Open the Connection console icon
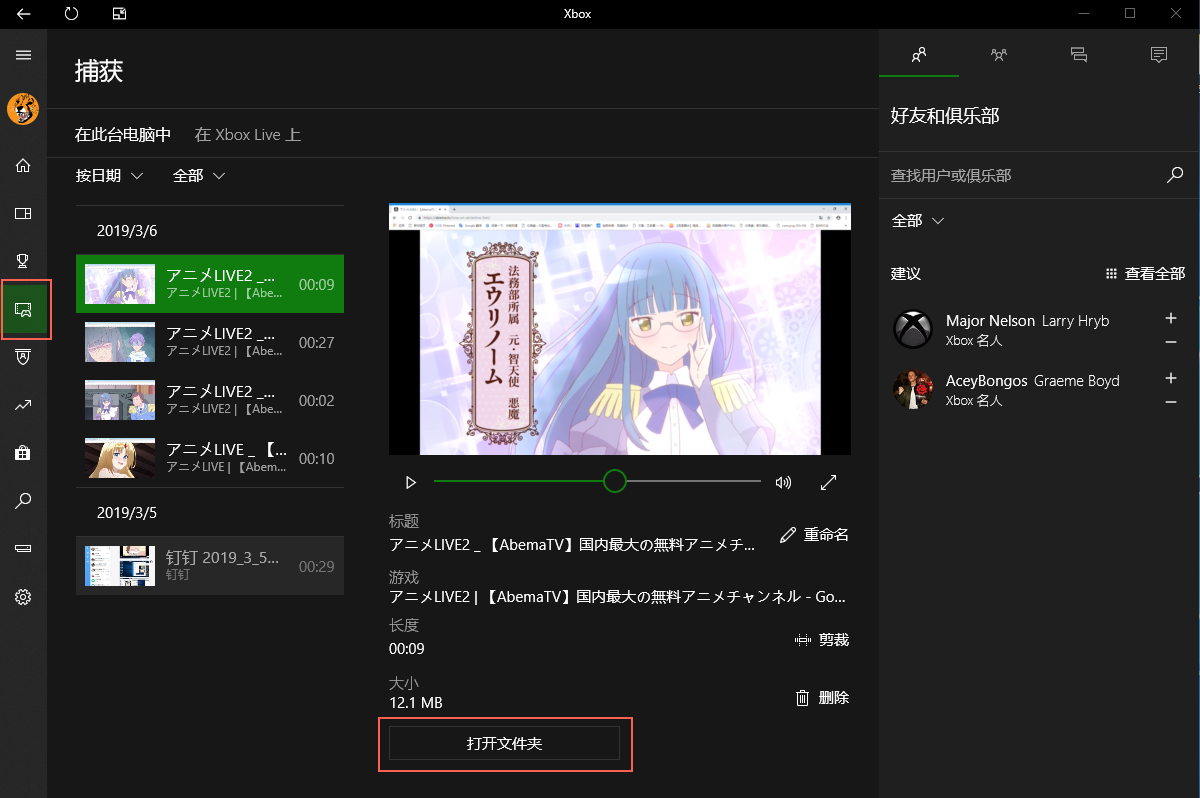1200x798 pixels. pos(23,549)
